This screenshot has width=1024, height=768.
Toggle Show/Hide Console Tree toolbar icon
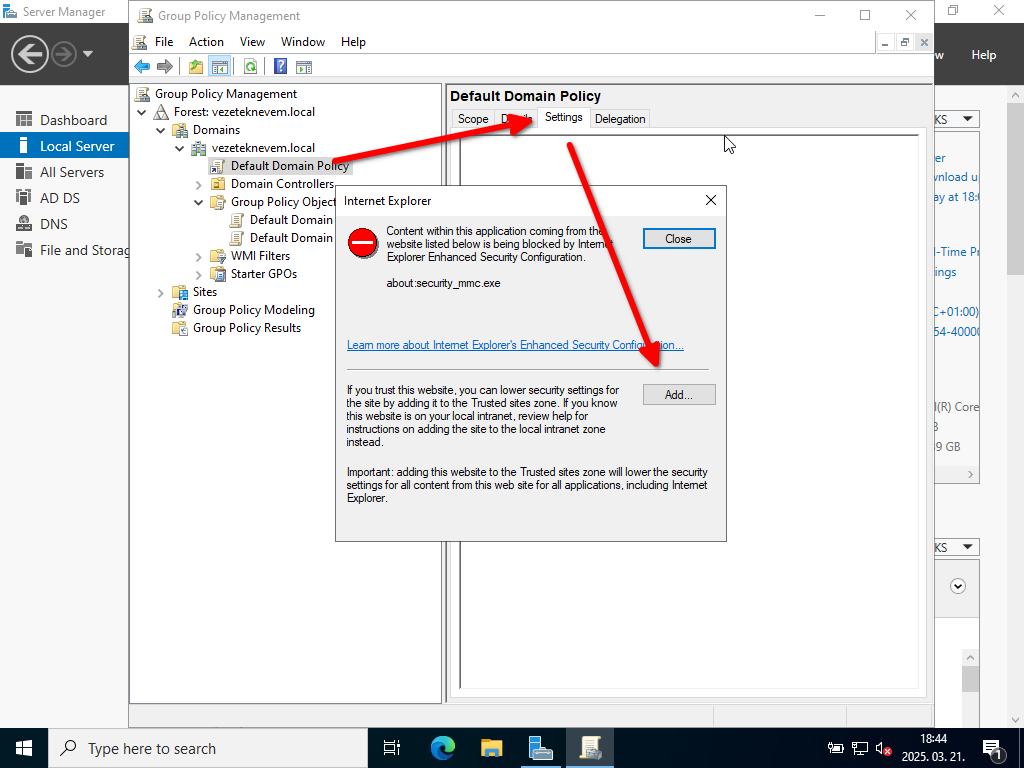[219, 67]
